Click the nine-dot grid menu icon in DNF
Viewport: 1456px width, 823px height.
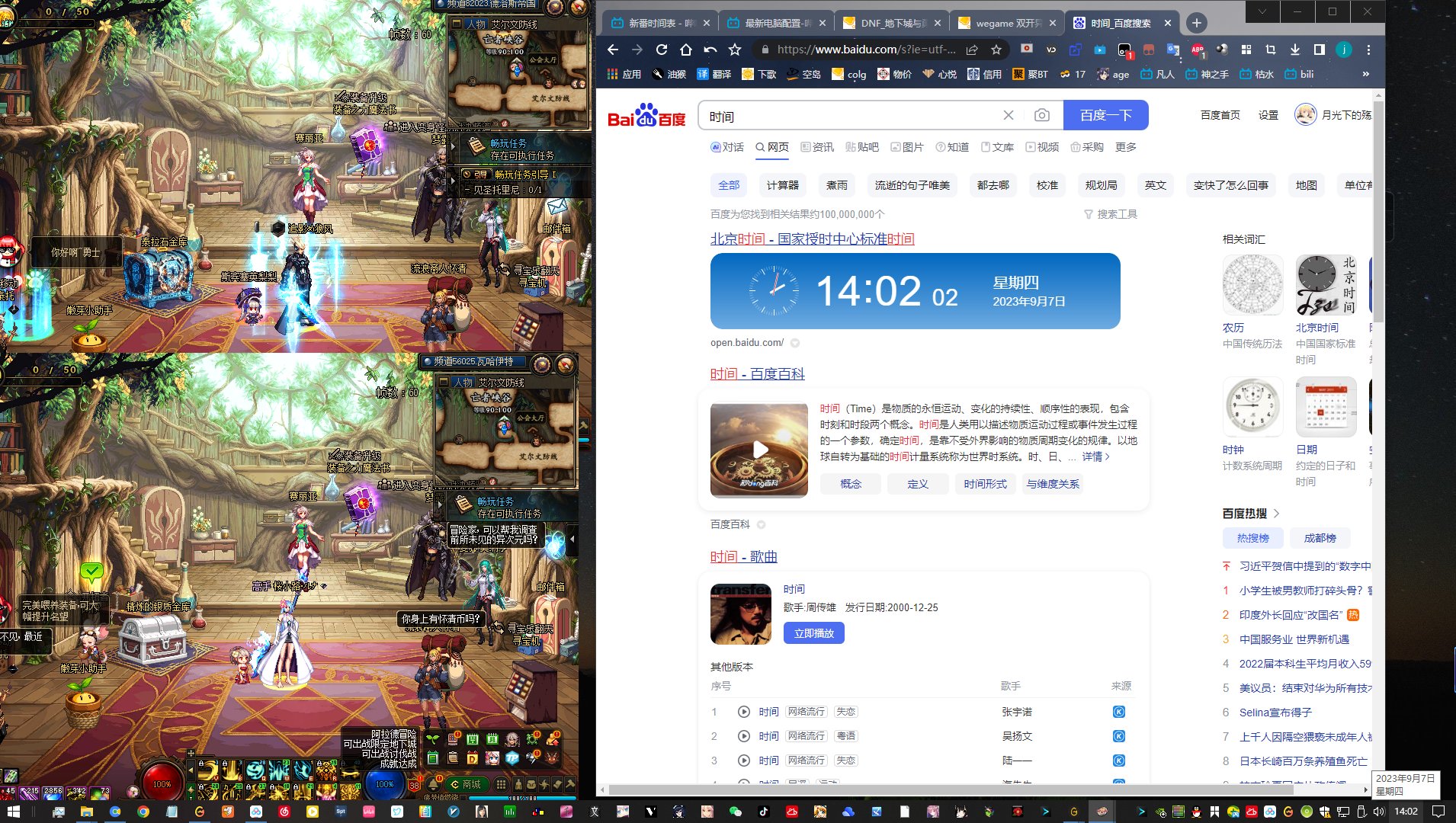[501, 786]
